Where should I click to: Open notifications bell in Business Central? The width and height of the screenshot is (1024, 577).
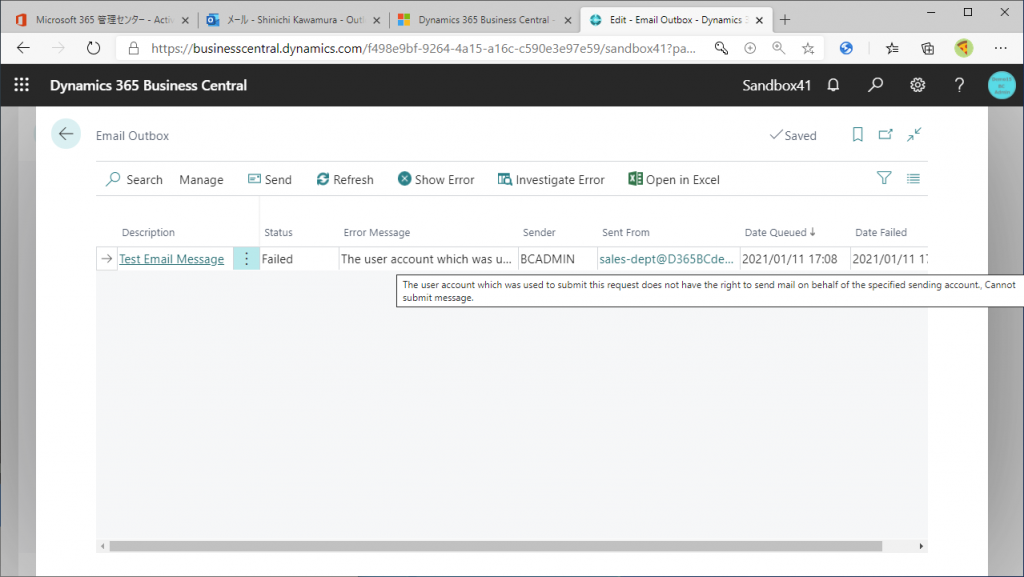coord(833,85)
